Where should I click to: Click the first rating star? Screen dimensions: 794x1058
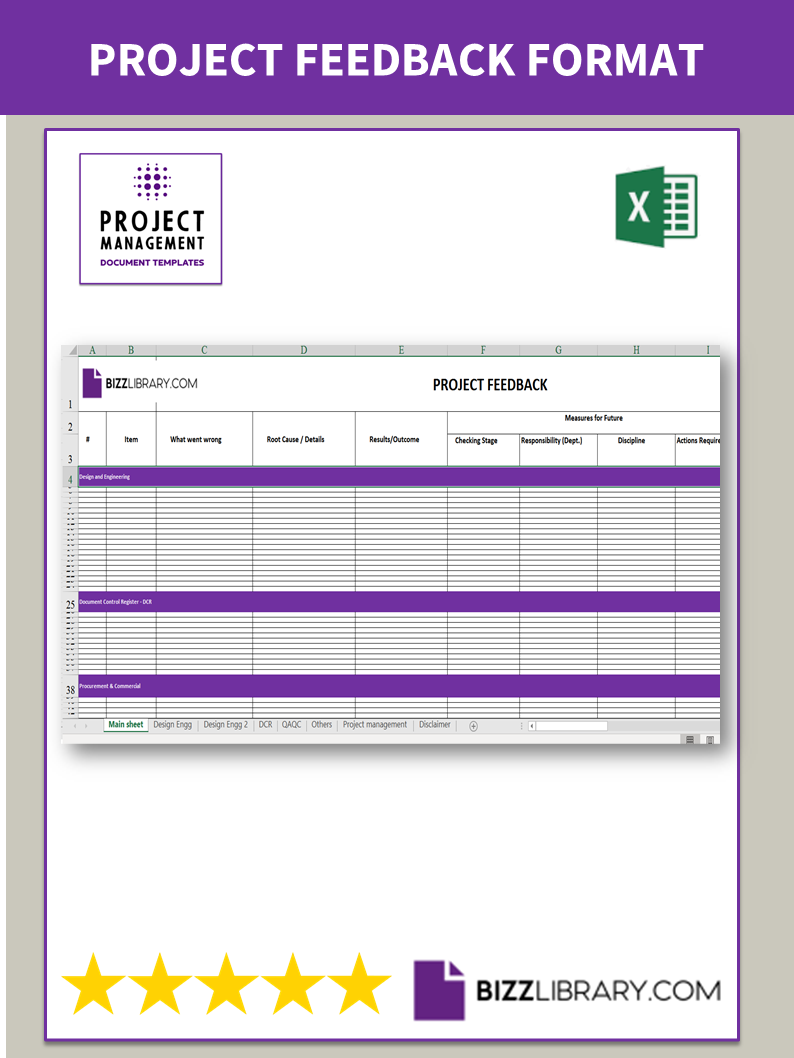pyautogui.click(x=93, y=983)
